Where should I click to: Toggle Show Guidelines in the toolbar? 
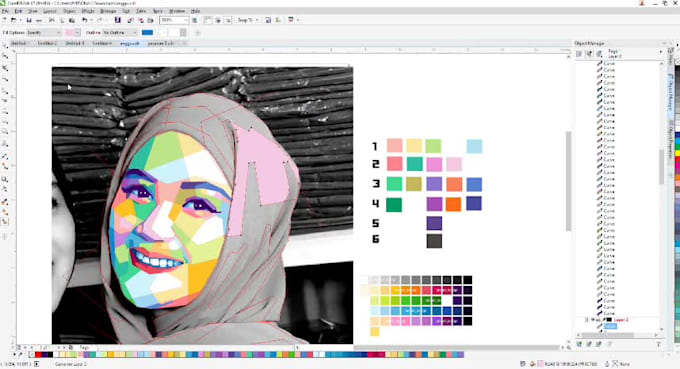(x=228, y=20)
